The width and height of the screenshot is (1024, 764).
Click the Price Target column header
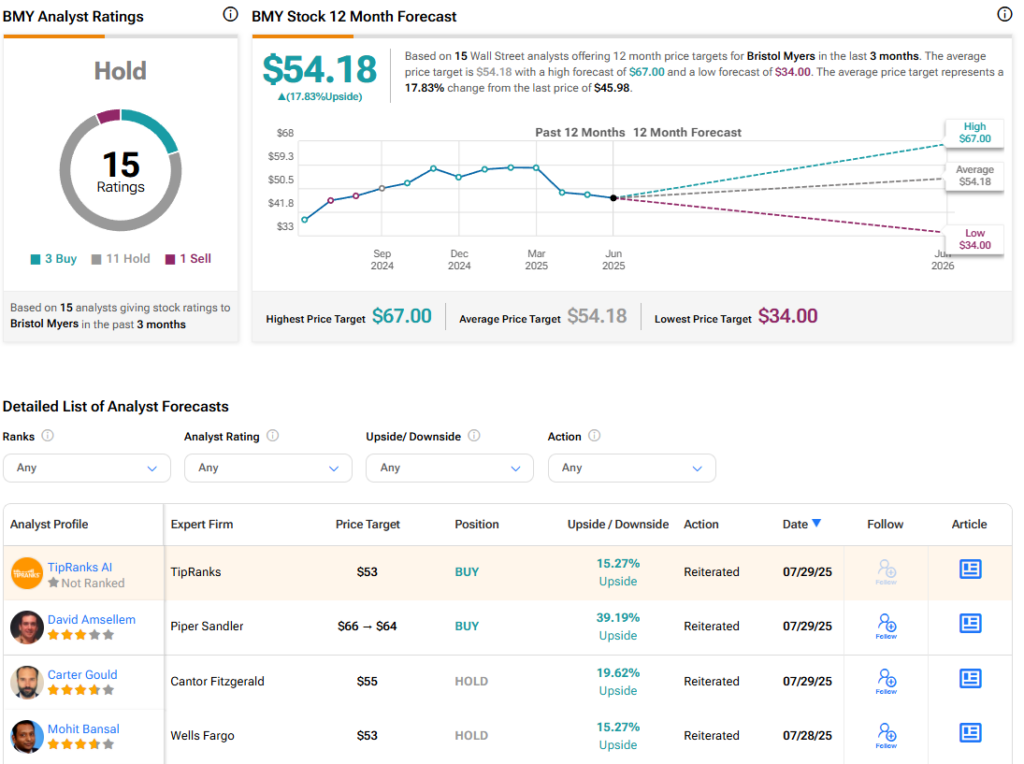[367, 524]
